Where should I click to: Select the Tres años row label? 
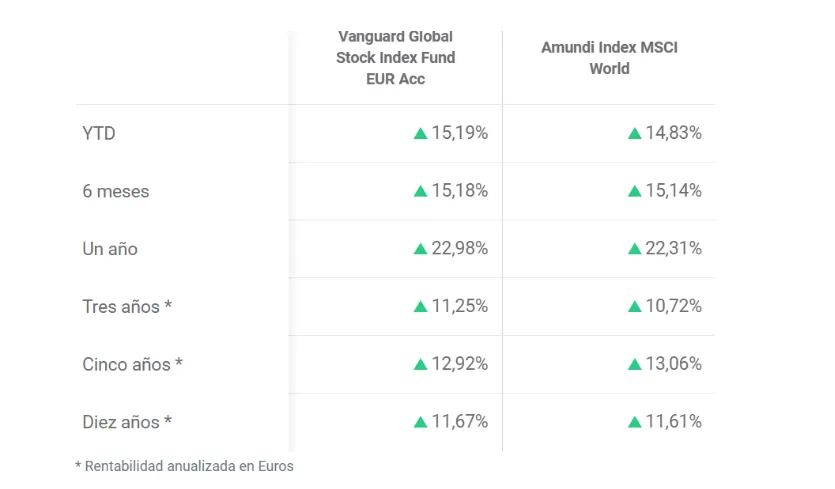coord(127,307)
